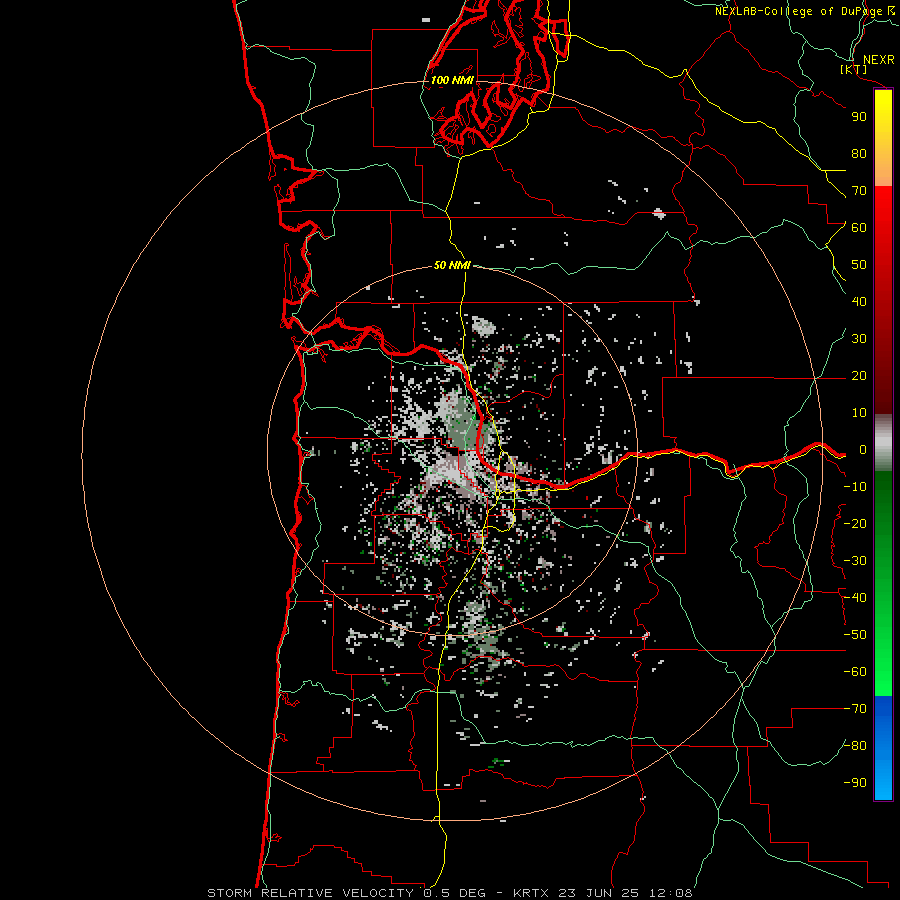Viewport: 900px width, 900px height.
Task: Click the positive 20 knot scale value
Action: tap(859, 376)
